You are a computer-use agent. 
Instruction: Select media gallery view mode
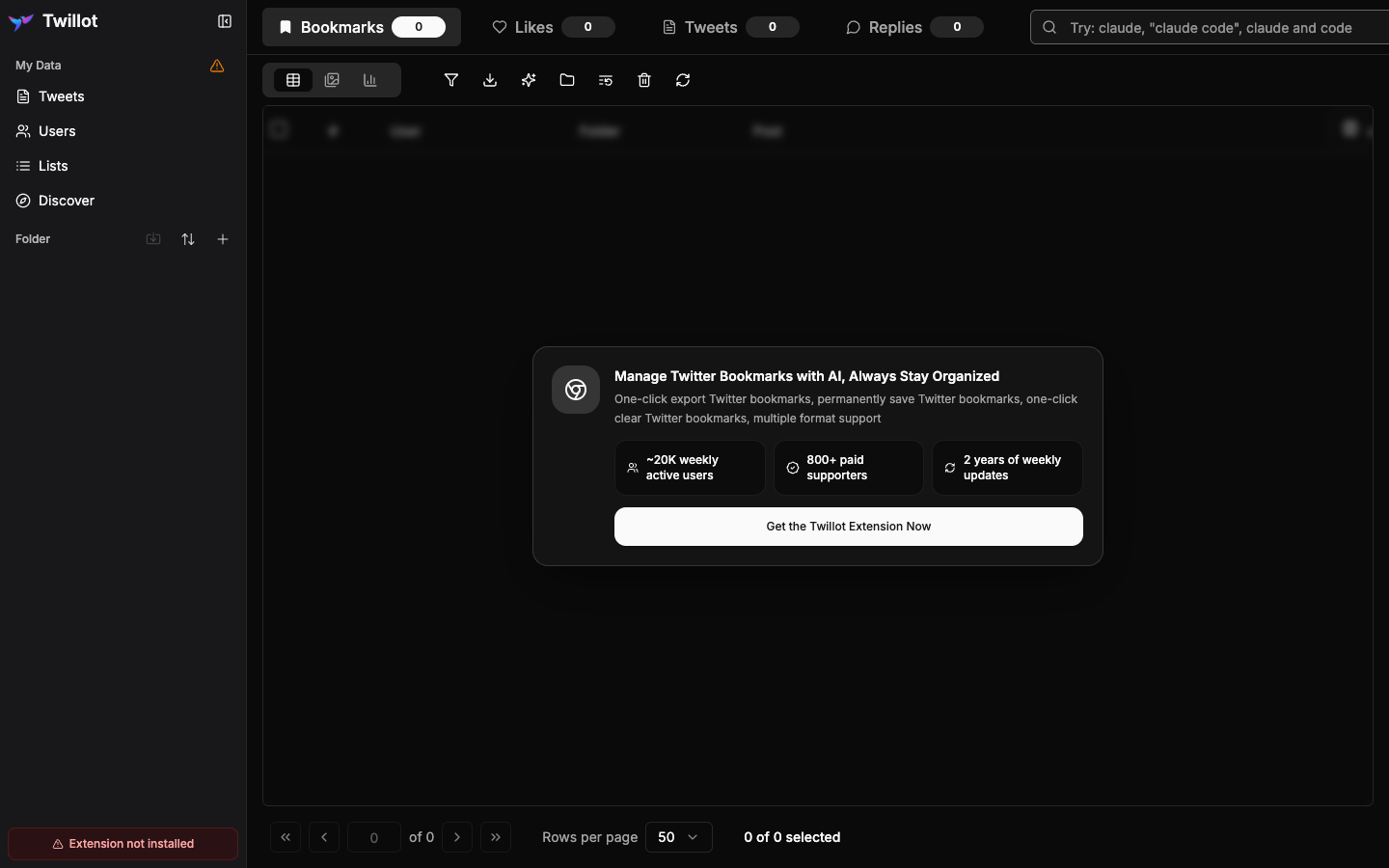pyautogui.click(x=332, y=80)
